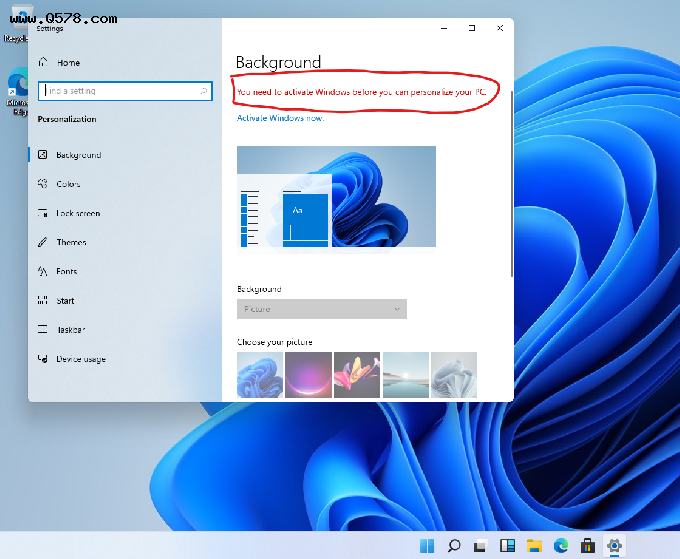Click the Settings gear on taskbar
The image size is (680, 559).
pos(615,546)
